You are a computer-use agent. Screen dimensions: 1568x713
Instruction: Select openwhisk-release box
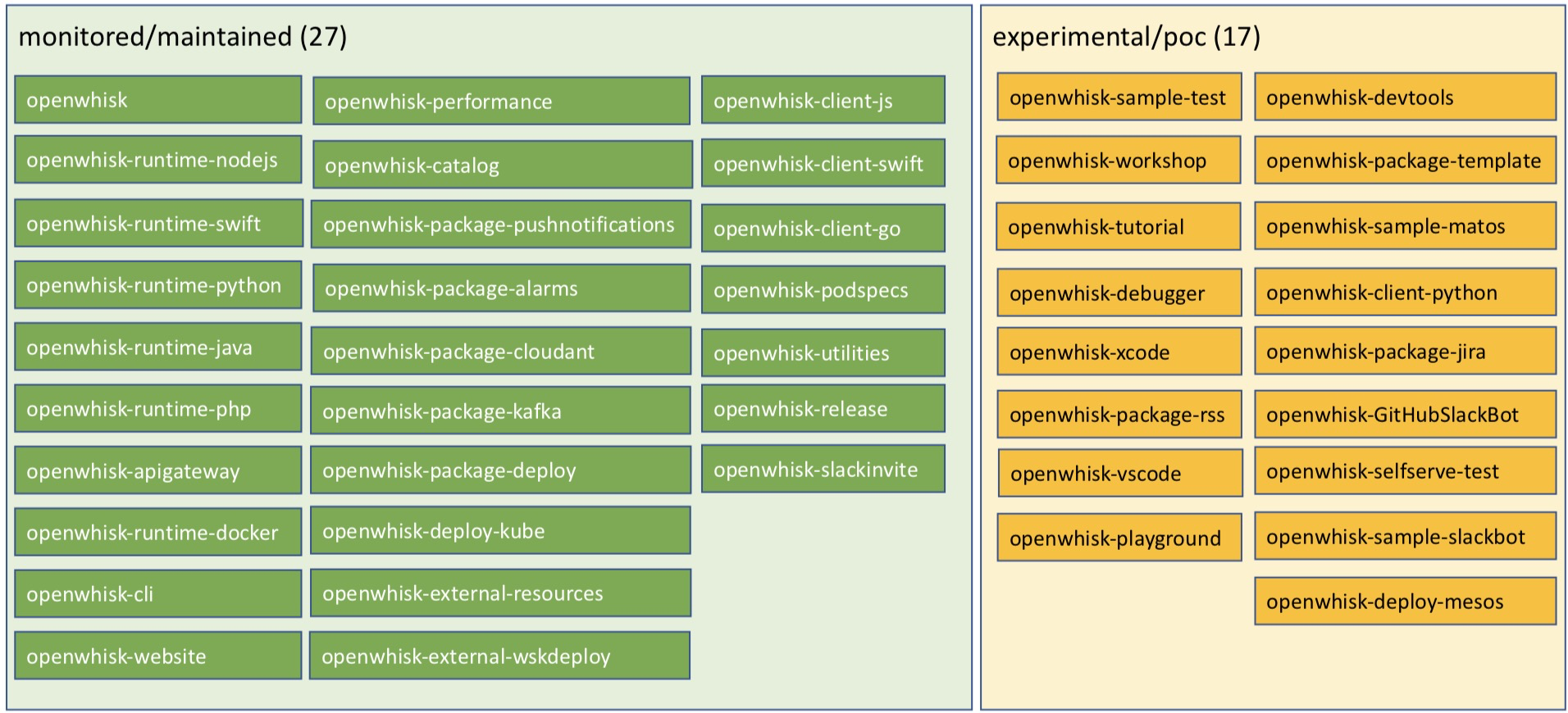click(x=823, y=408)
